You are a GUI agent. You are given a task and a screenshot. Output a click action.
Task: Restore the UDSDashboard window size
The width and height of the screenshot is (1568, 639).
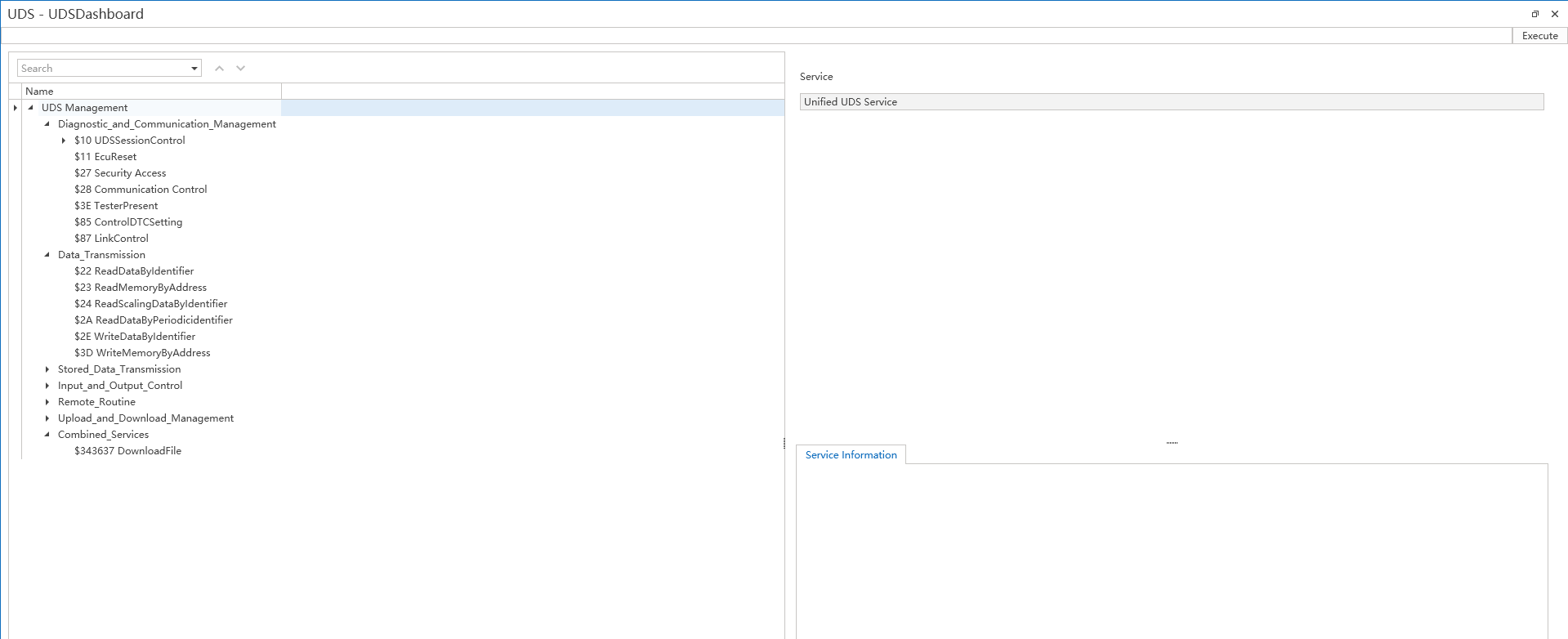click(1534, 14)
